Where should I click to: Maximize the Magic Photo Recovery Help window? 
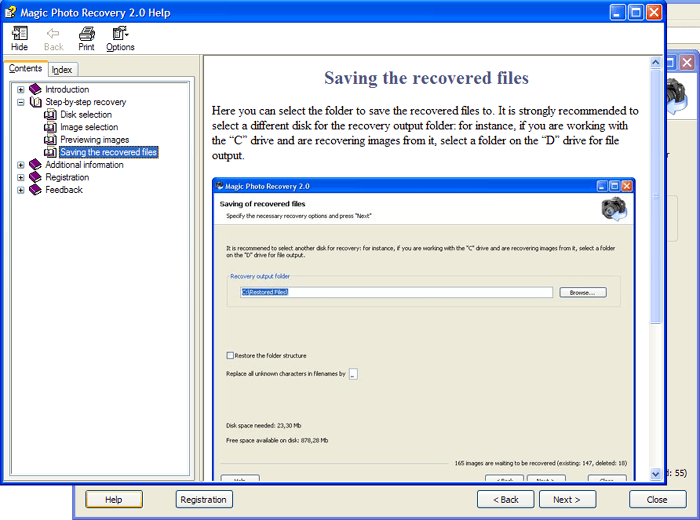[x=636, y=12]
